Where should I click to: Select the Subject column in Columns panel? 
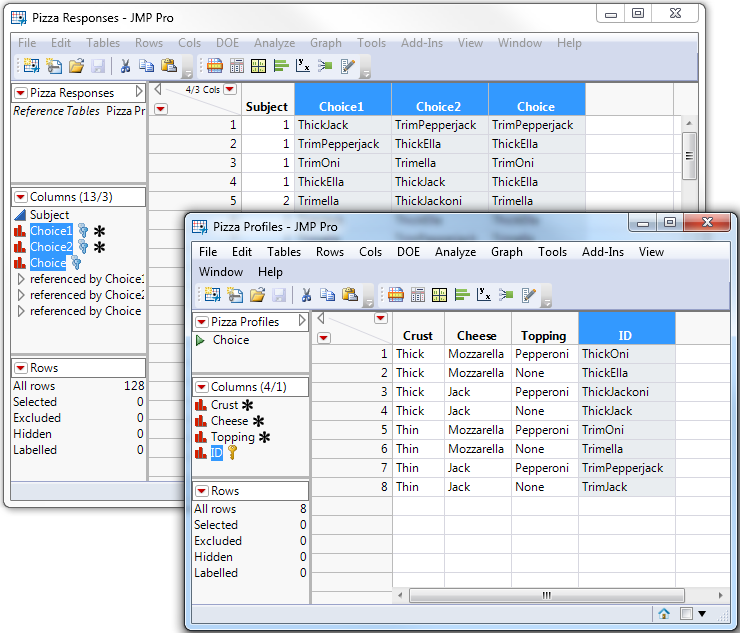[x=49, y=215]
